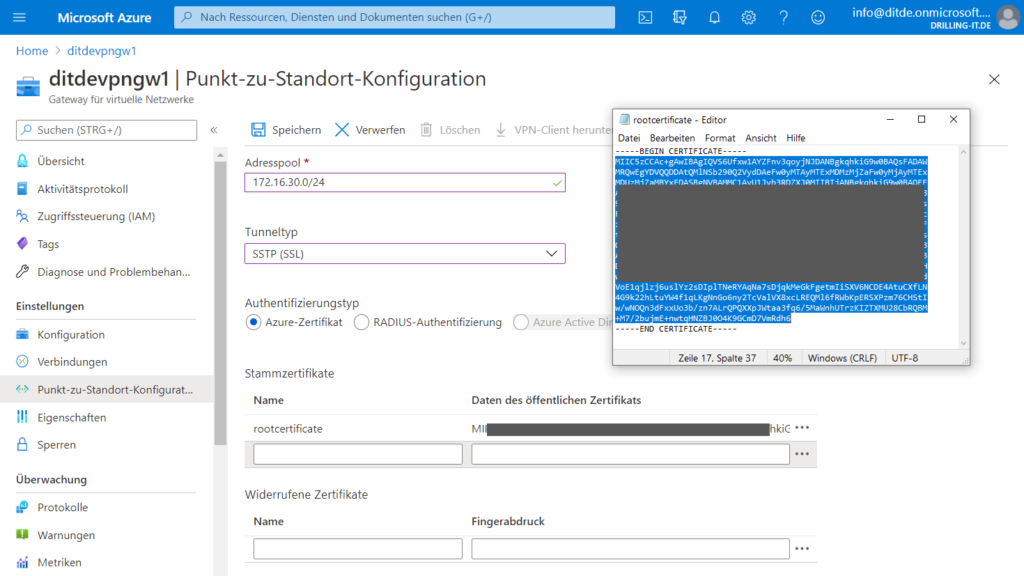Select Punkt-zu-Standort-Konfiguration icon in sidebar
This screenshot has height=576, width=1024.
(x=22, y=389)
